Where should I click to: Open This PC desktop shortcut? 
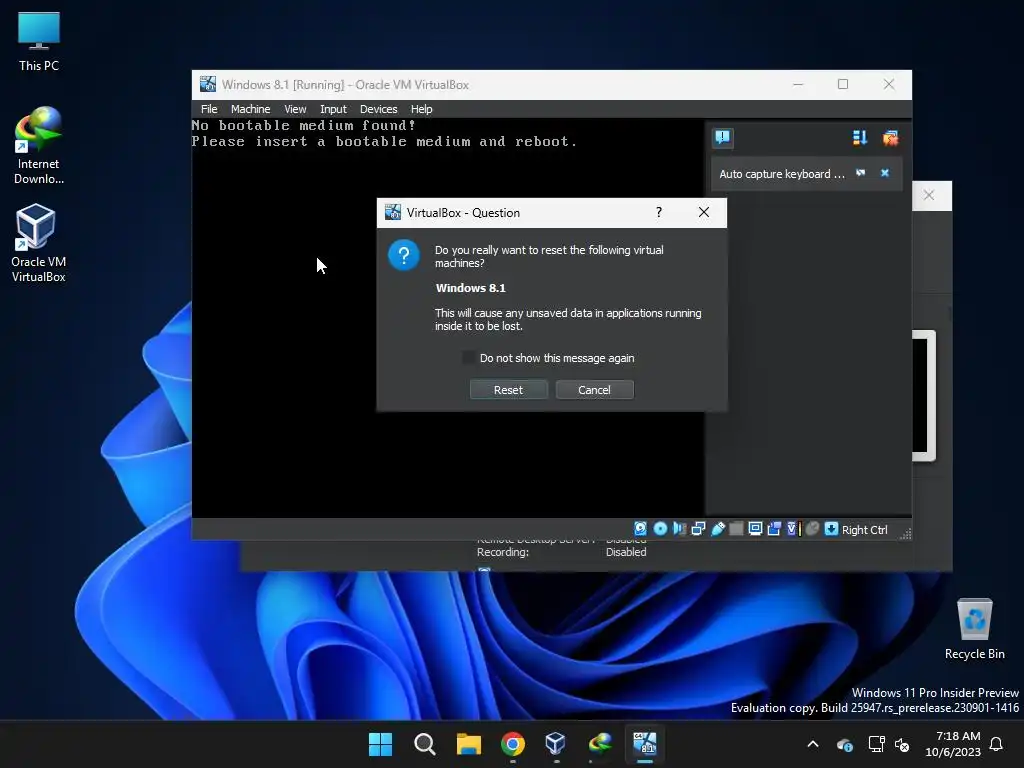[39, 42]
